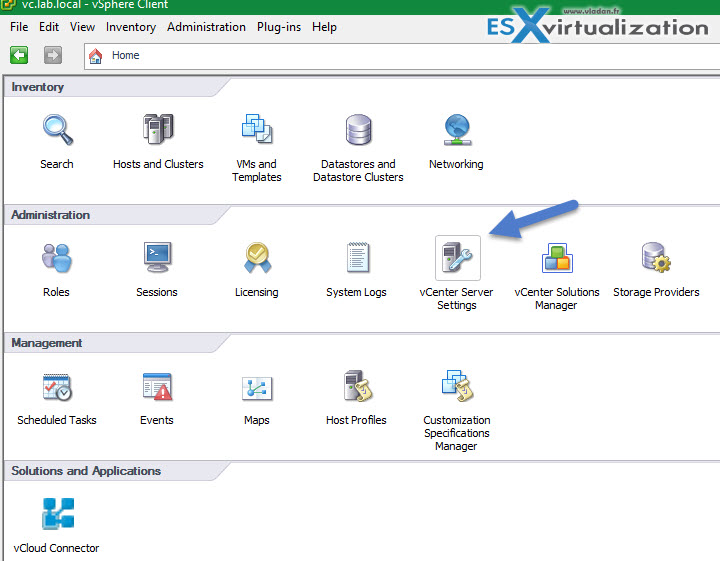Click the Home house icon

(96, 56)
